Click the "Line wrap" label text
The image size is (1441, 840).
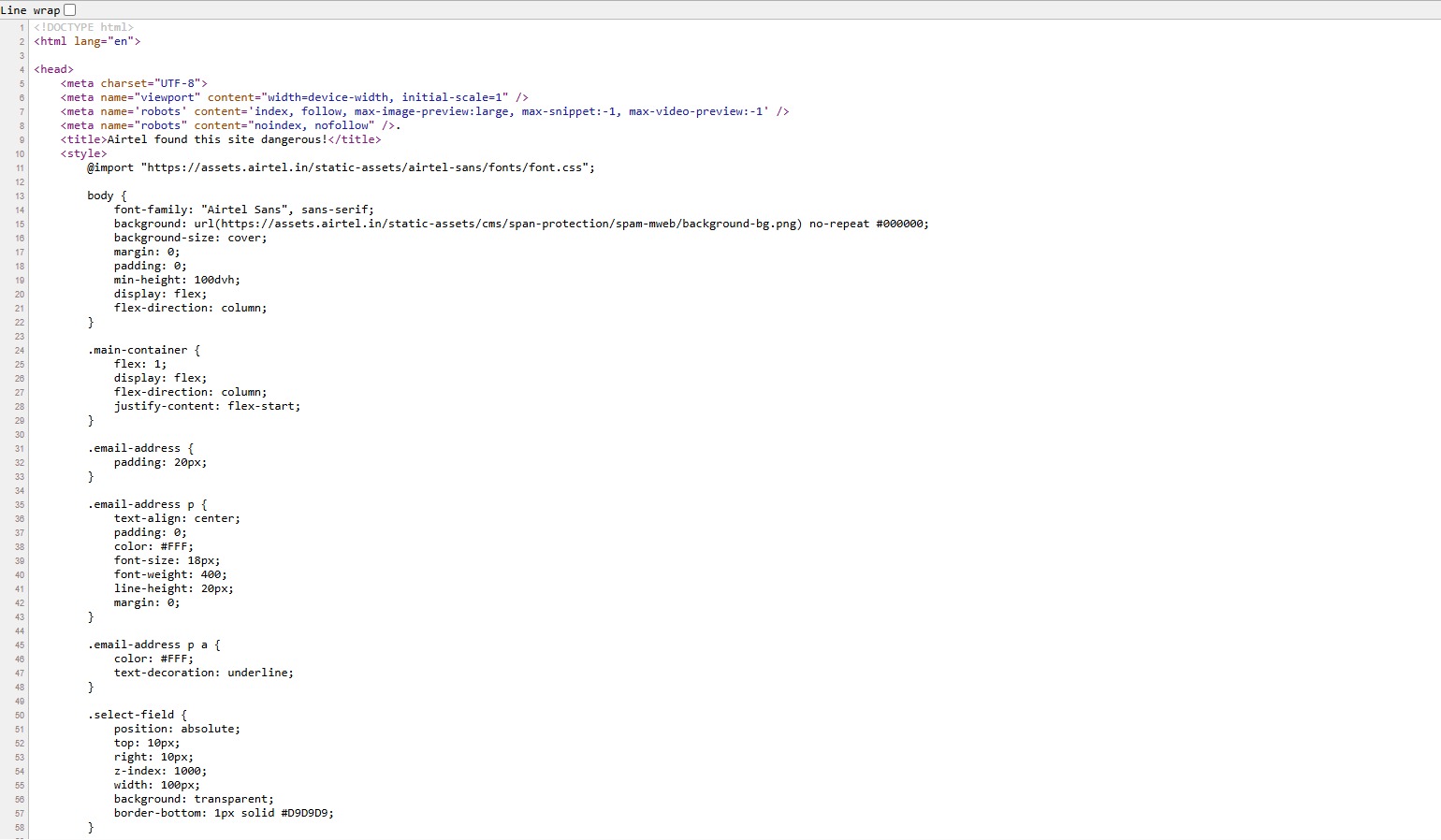click(x=30, y=10)
